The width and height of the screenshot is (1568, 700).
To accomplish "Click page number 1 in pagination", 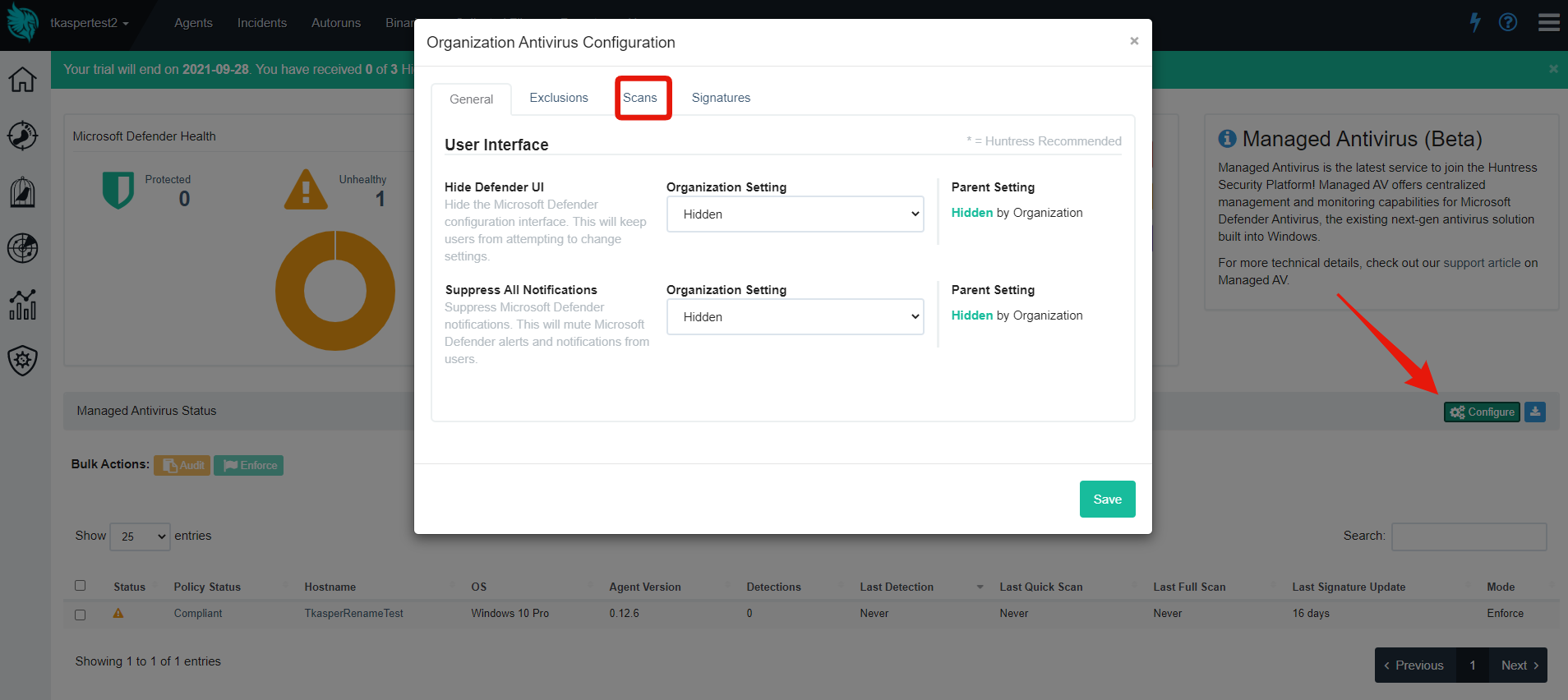I will tap(1473, 665).
